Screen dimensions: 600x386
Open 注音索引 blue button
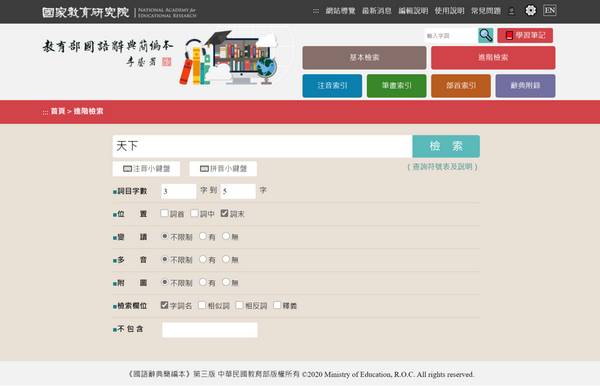point(332,86)
